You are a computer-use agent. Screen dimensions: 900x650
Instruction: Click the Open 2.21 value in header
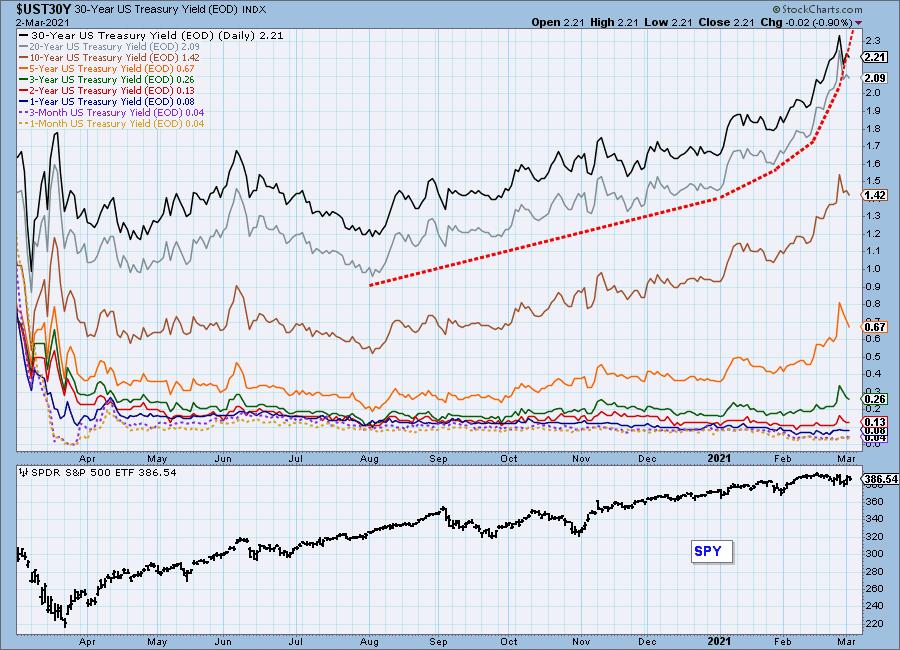pos(557,22)
